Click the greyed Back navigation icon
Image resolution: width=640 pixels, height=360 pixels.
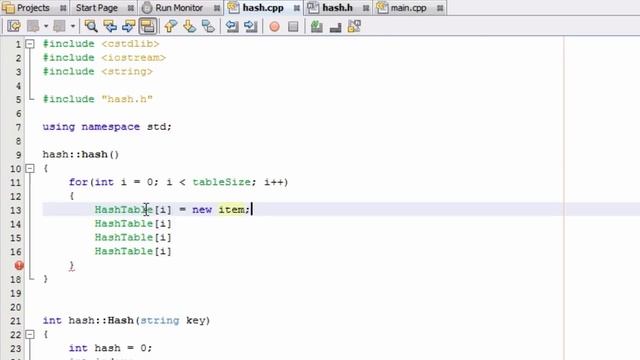[33, 27]
